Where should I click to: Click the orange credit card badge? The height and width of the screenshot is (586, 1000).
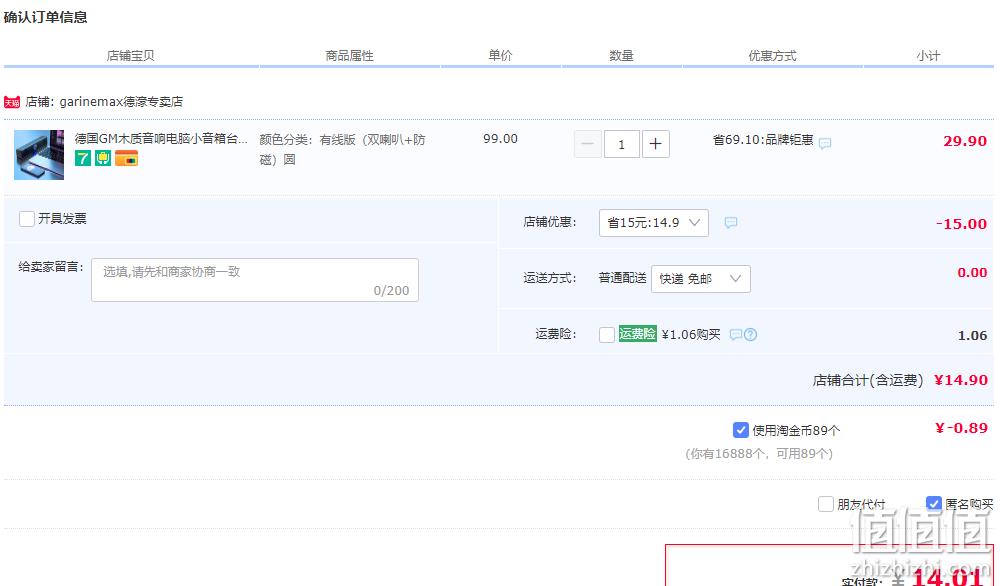click(x=126, y=158)
